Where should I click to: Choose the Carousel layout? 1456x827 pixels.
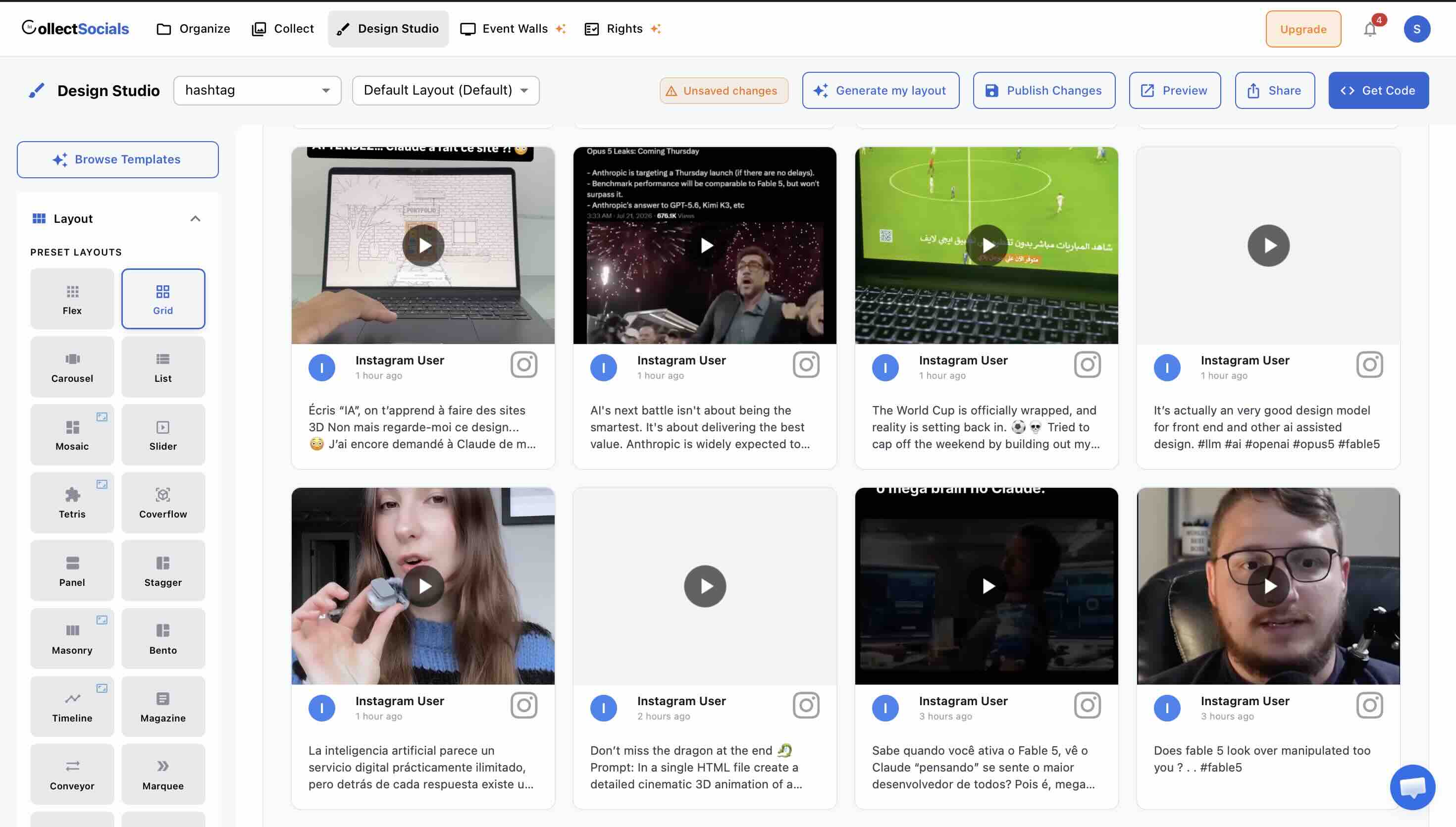tap(72, 367)
